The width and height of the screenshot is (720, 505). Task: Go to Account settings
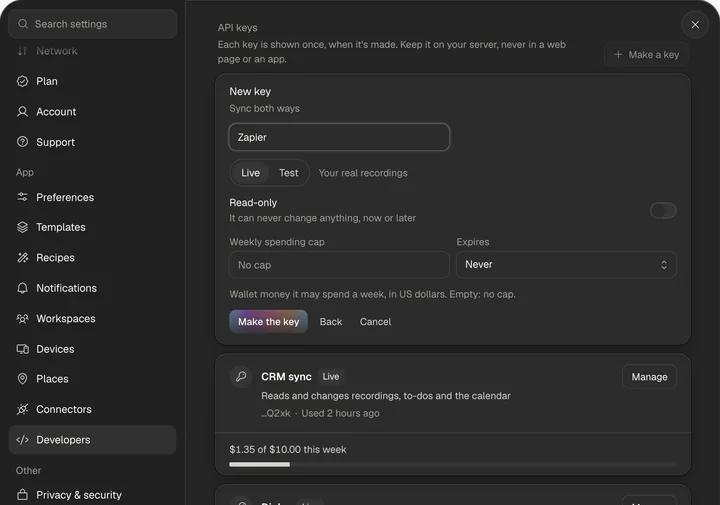92,112
